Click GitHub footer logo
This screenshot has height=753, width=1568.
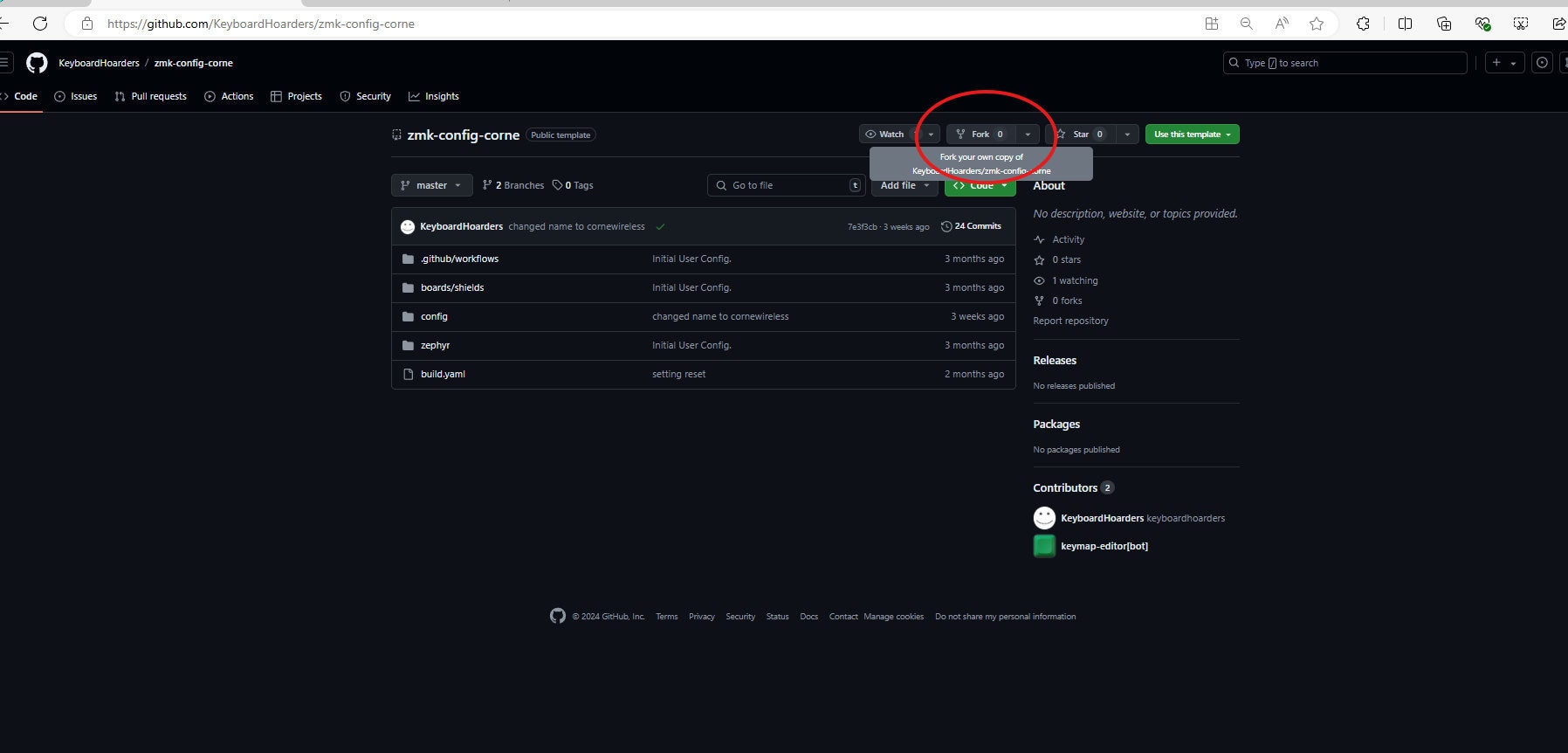(558, 616)
